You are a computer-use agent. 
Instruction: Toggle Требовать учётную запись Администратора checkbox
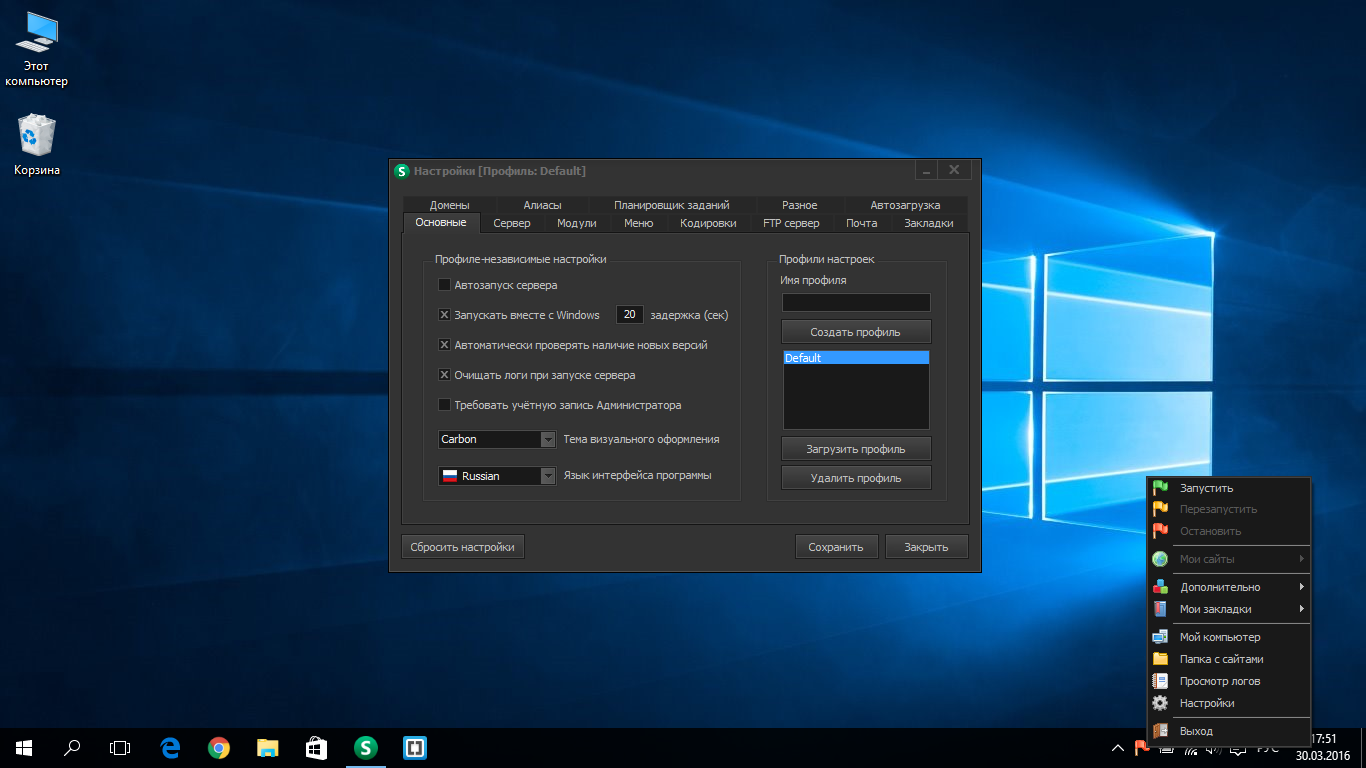click(445, 405)
